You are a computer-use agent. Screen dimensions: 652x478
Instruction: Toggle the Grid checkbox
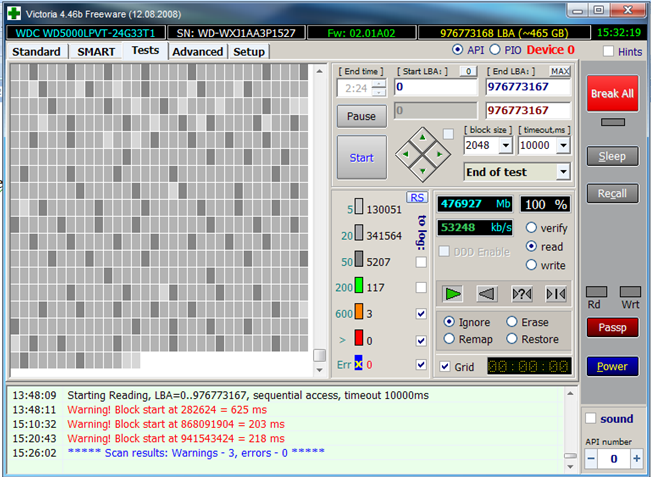coord(445,367)
